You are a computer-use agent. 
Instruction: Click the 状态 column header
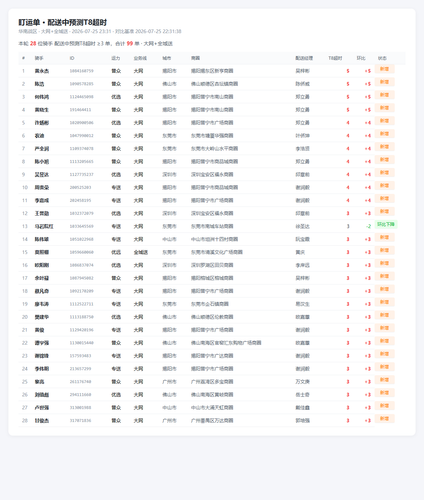(382, 58)
